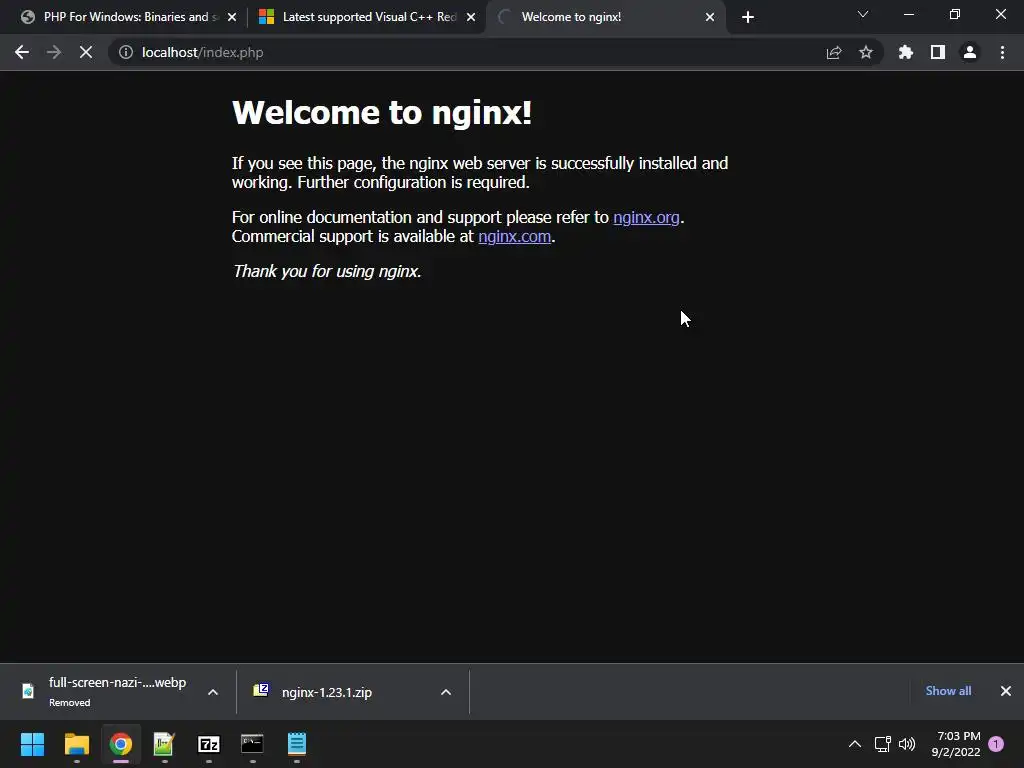Open a new tab
This screenshot has height=768, width=1024.
click(748, 17)
